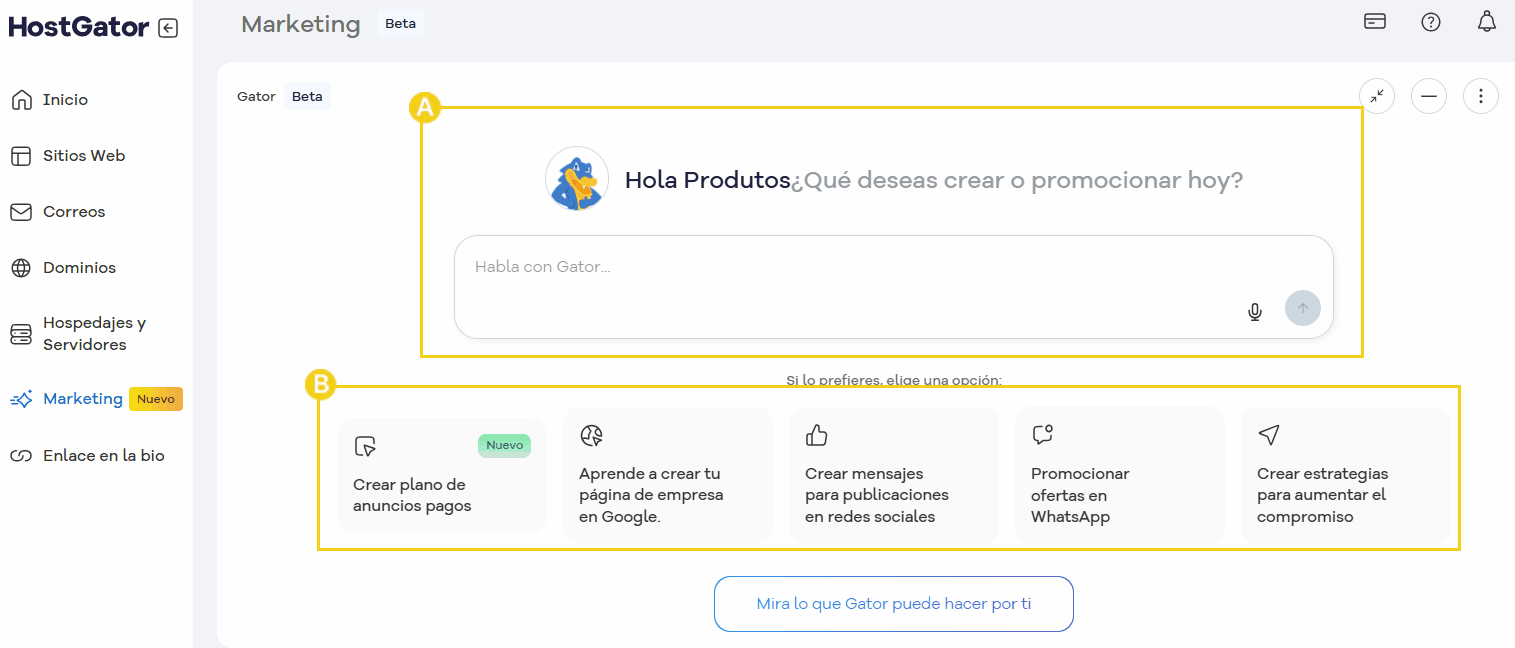Click the Hospedajes y Servidores server icon
This screenshot has width=1515, height=648.
point(21,332)
